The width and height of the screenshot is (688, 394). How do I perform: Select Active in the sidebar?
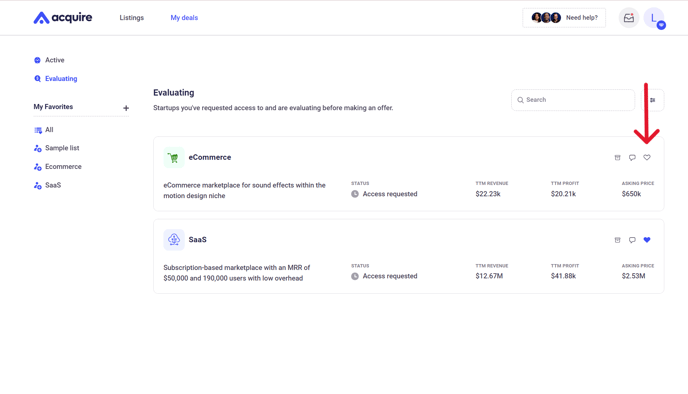click(x=49, y=60)
